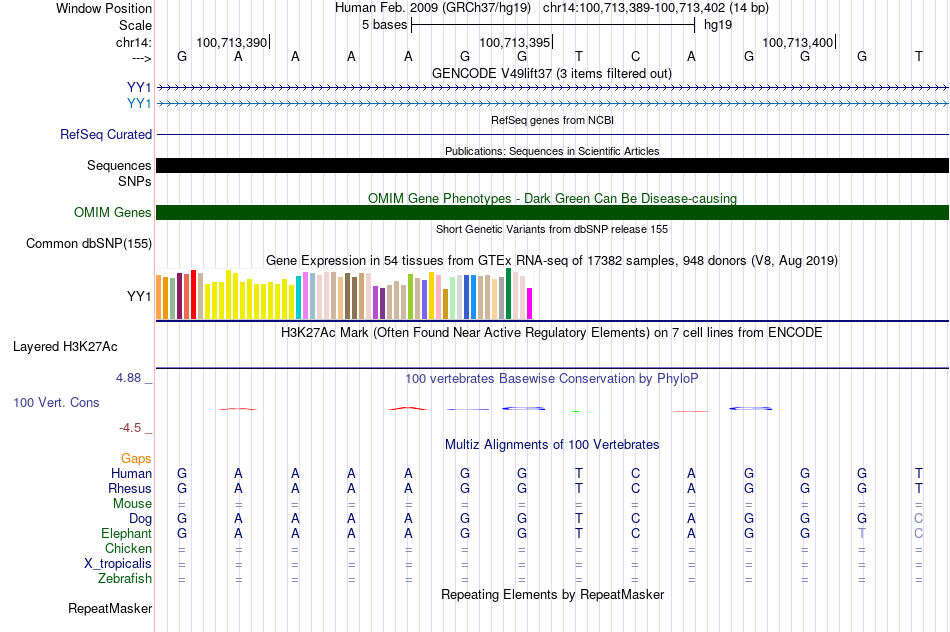Click the Zebrafish alignment row label
Screen dimensions: 950x632
(125, 579)
